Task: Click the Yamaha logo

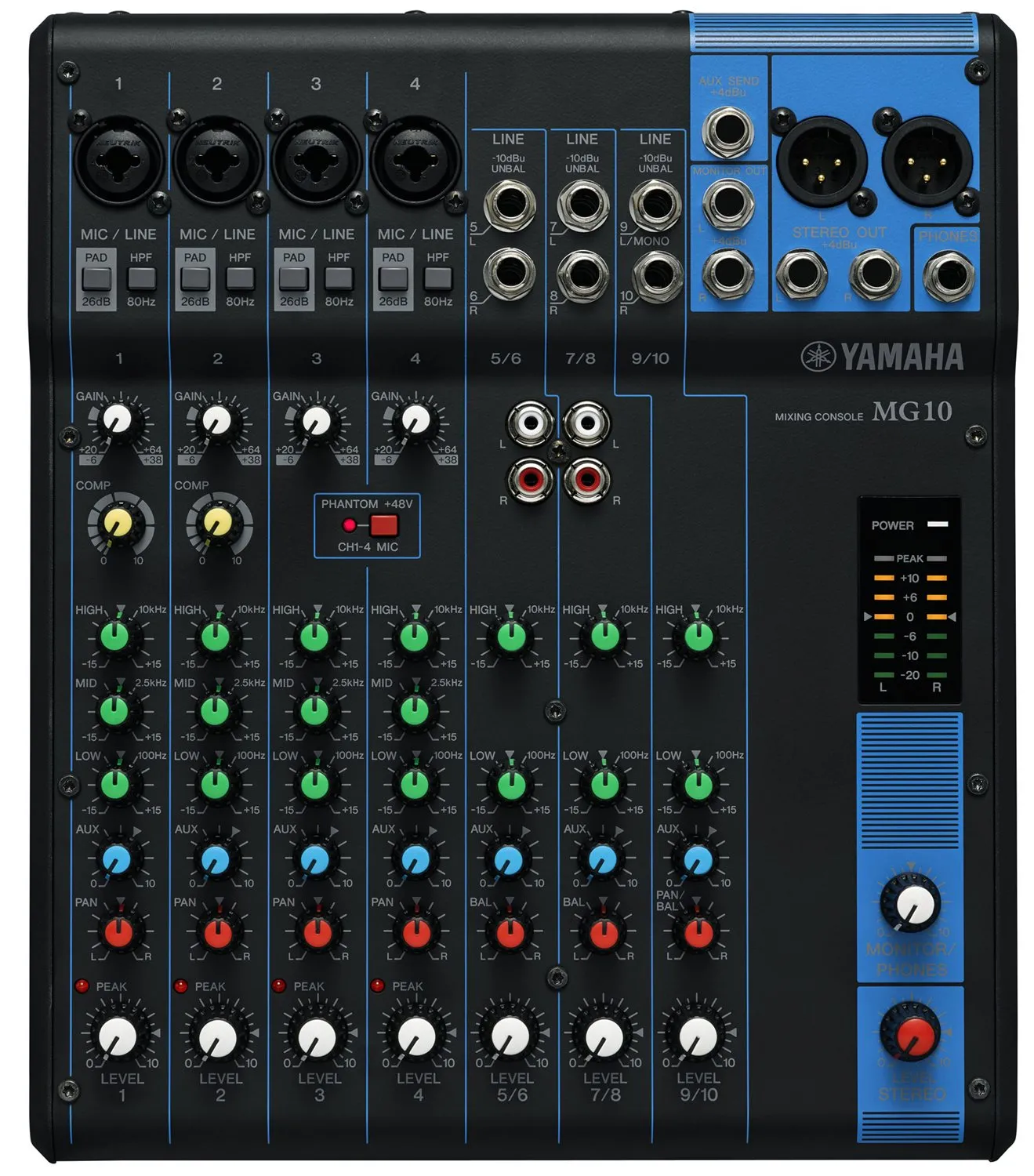Action: tap(882, 358)
